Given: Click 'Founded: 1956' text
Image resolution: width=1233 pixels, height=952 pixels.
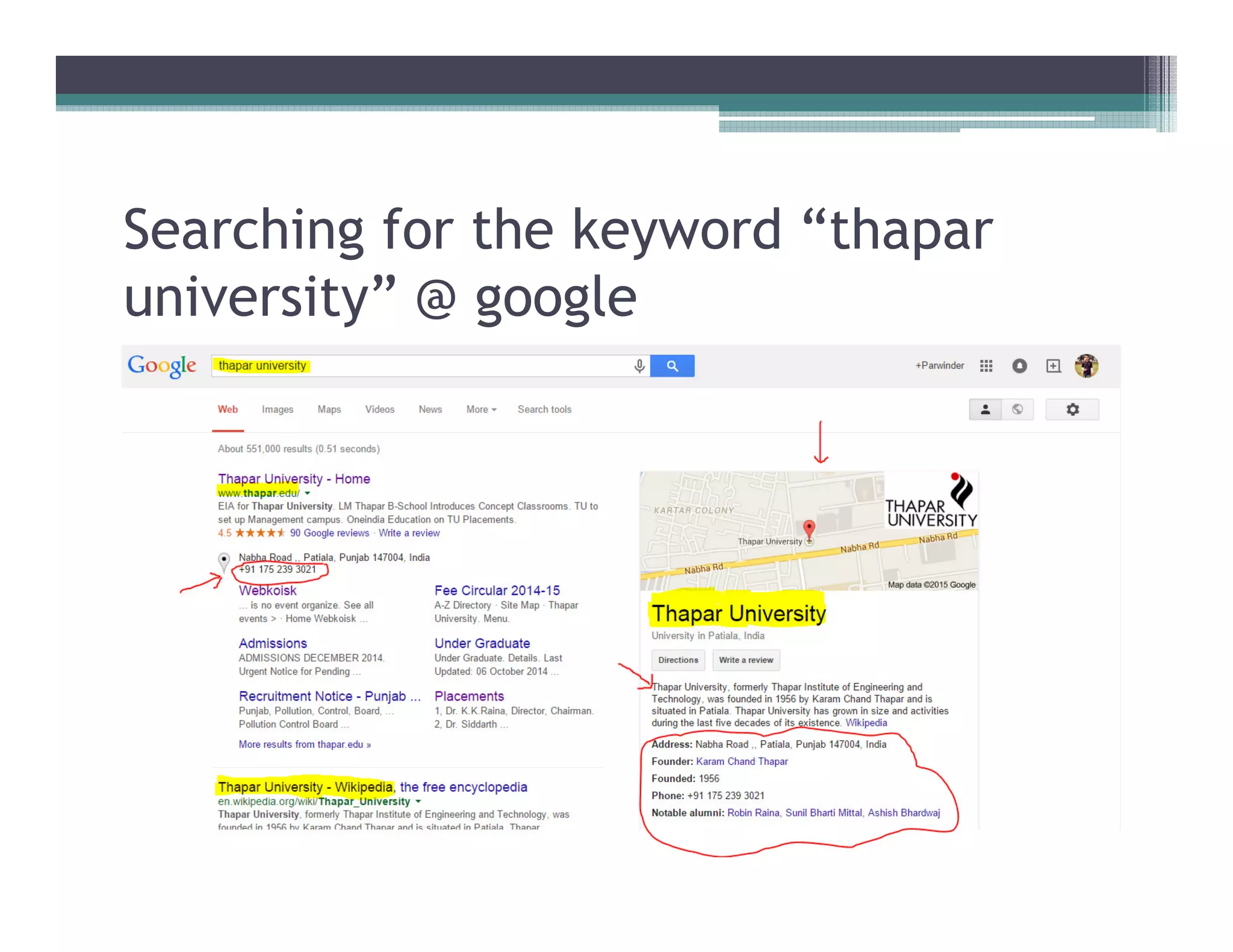Looking at the screenshot, I should 685,779.
